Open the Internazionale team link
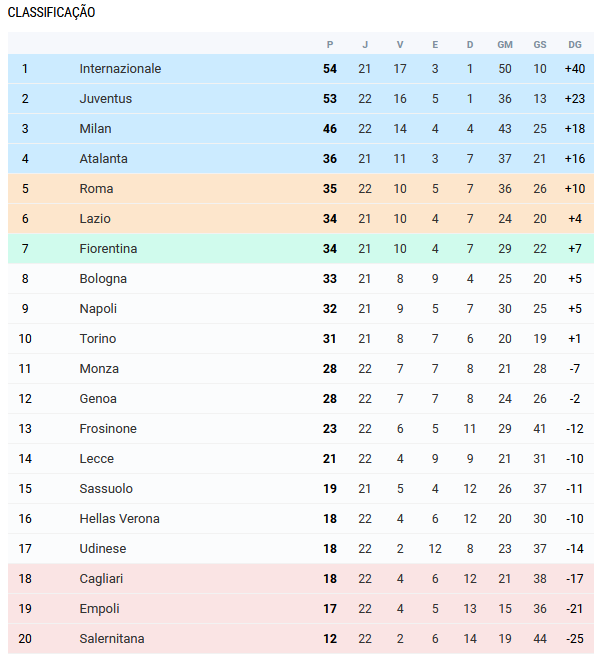Screen dimensions: 594x656 120,69
